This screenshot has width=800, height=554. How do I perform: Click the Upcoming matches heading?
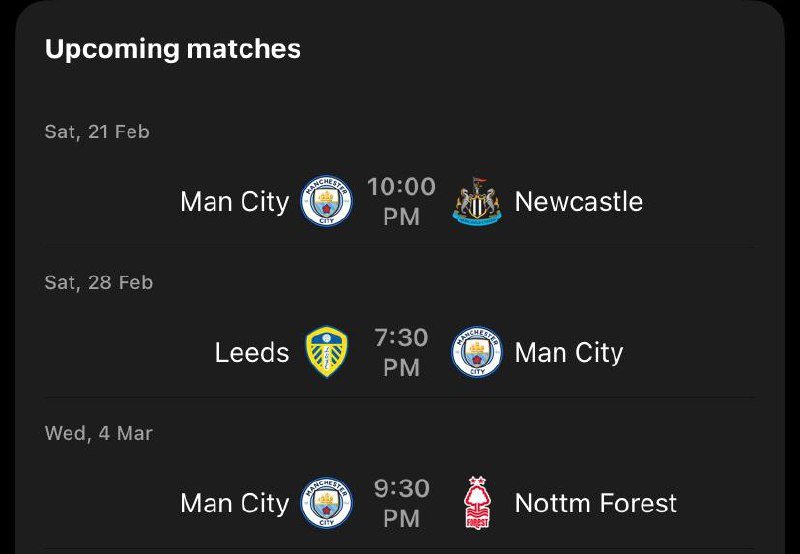(x=173, y=49)
